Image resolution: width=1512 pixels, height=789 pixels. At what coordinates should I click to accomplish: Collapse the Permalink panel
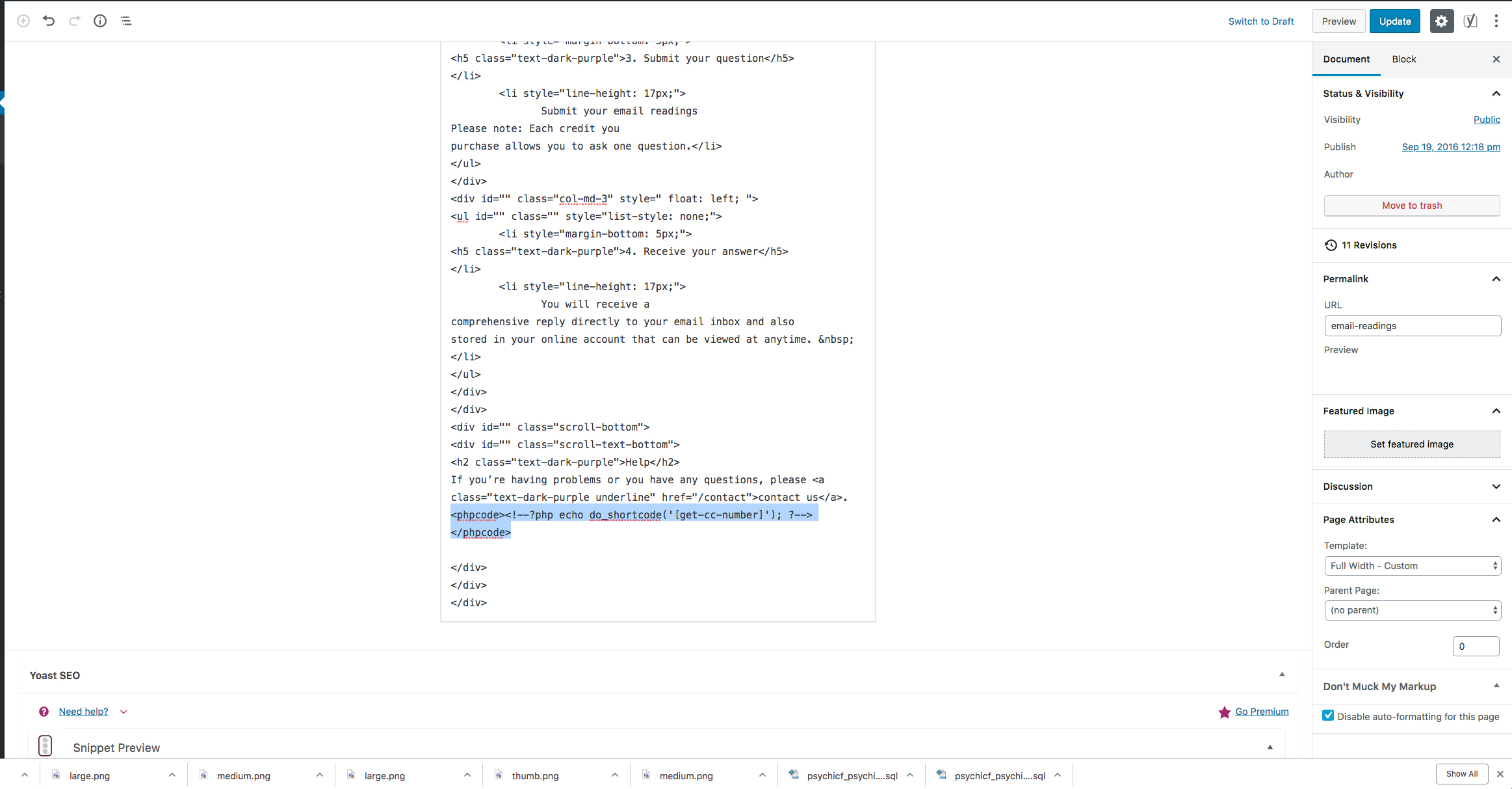point(1496,279)
